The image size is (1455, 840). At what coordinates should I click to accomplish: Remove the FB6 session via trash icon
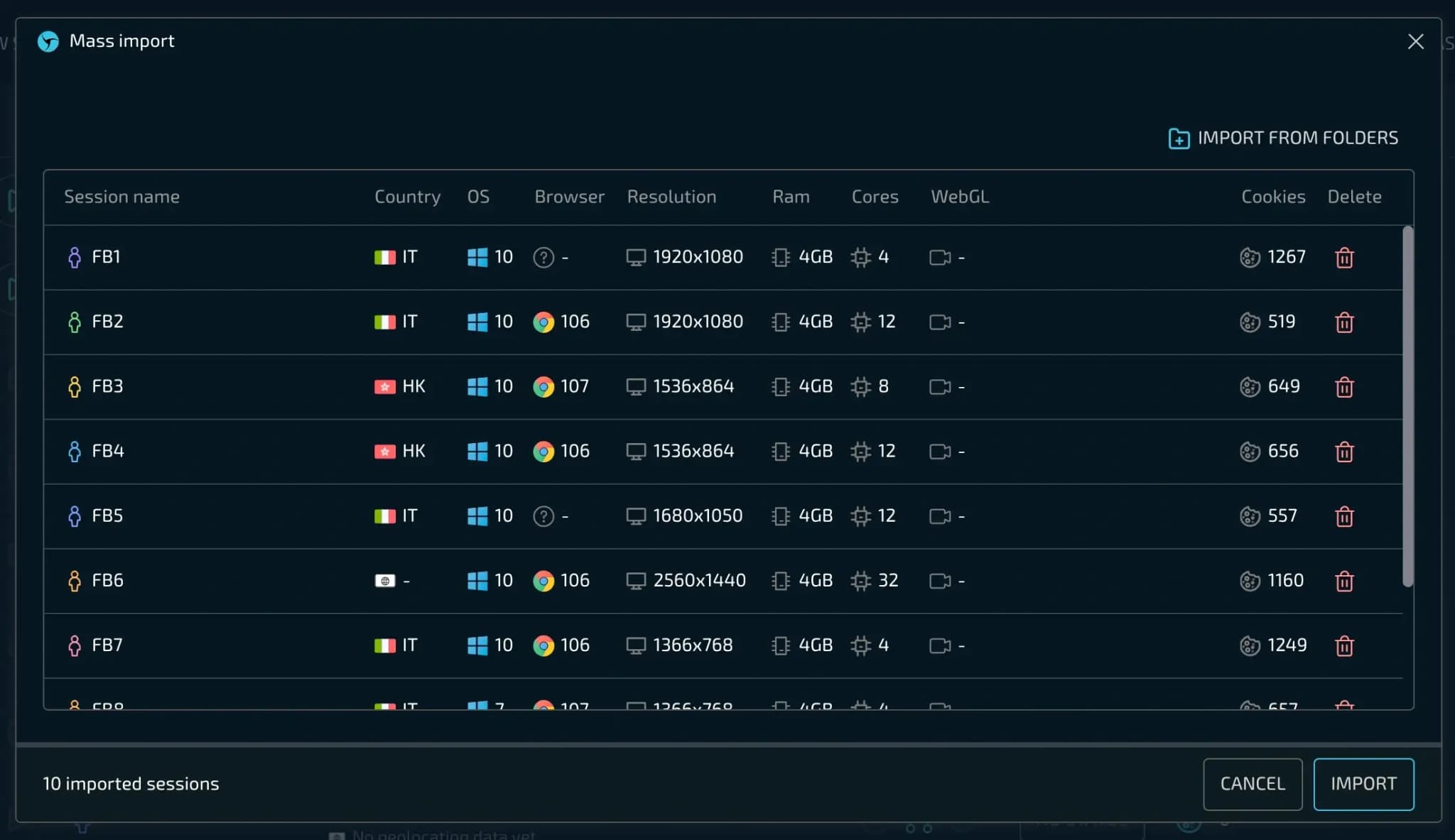tap(1343, 581)
